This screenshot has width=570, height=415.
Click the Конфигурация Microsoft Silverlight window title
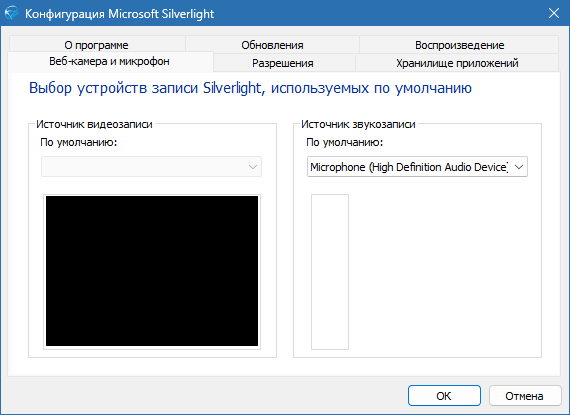coord(120,14)
